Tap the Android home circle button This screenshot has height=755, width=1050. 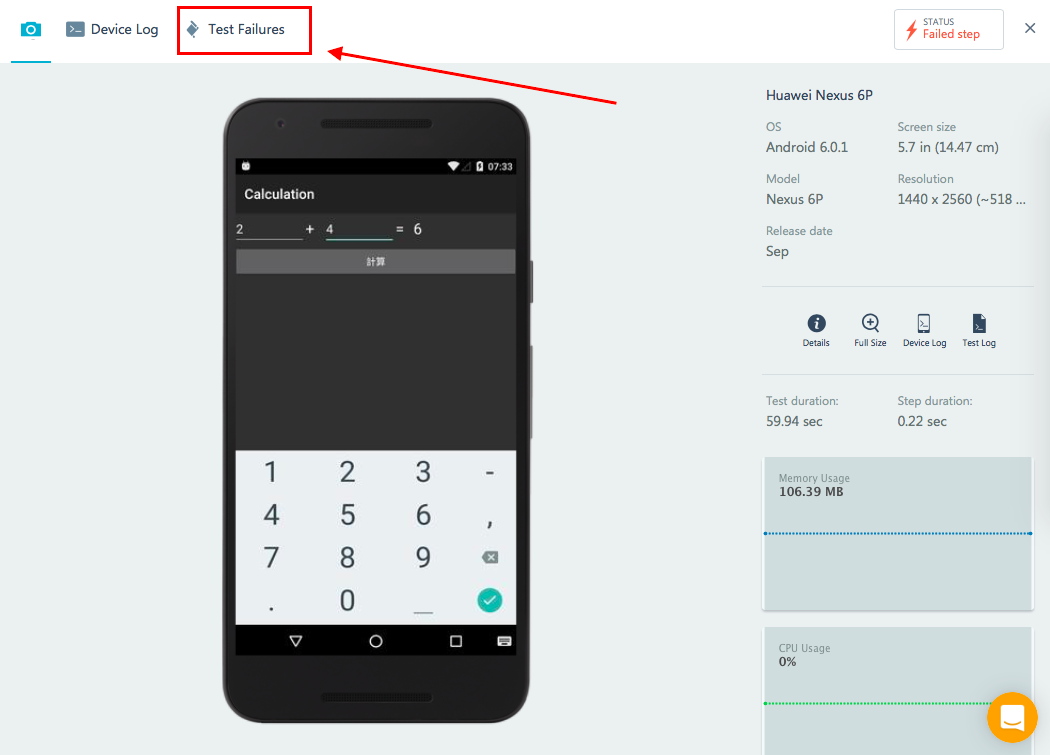(376, 641)
